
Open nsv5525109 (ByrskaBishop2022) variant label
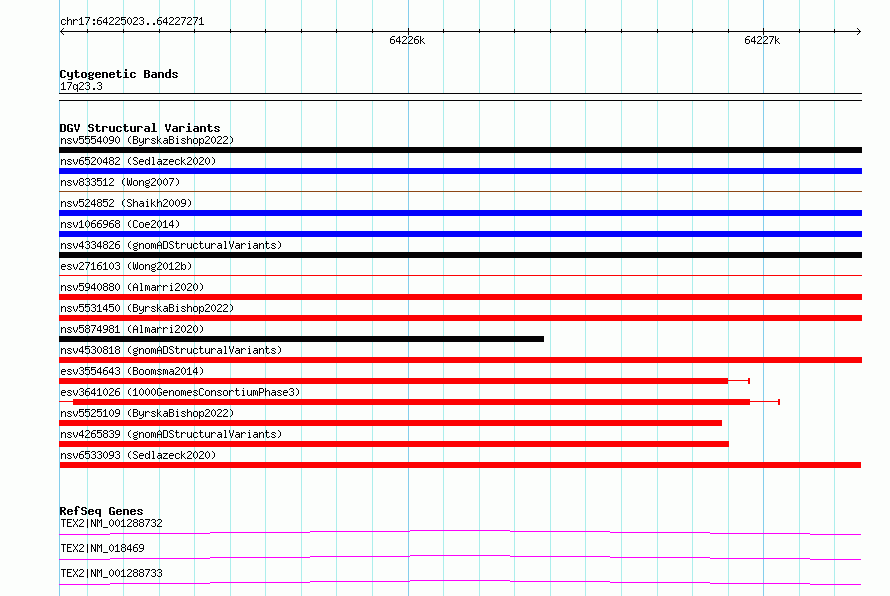point(147,413)
